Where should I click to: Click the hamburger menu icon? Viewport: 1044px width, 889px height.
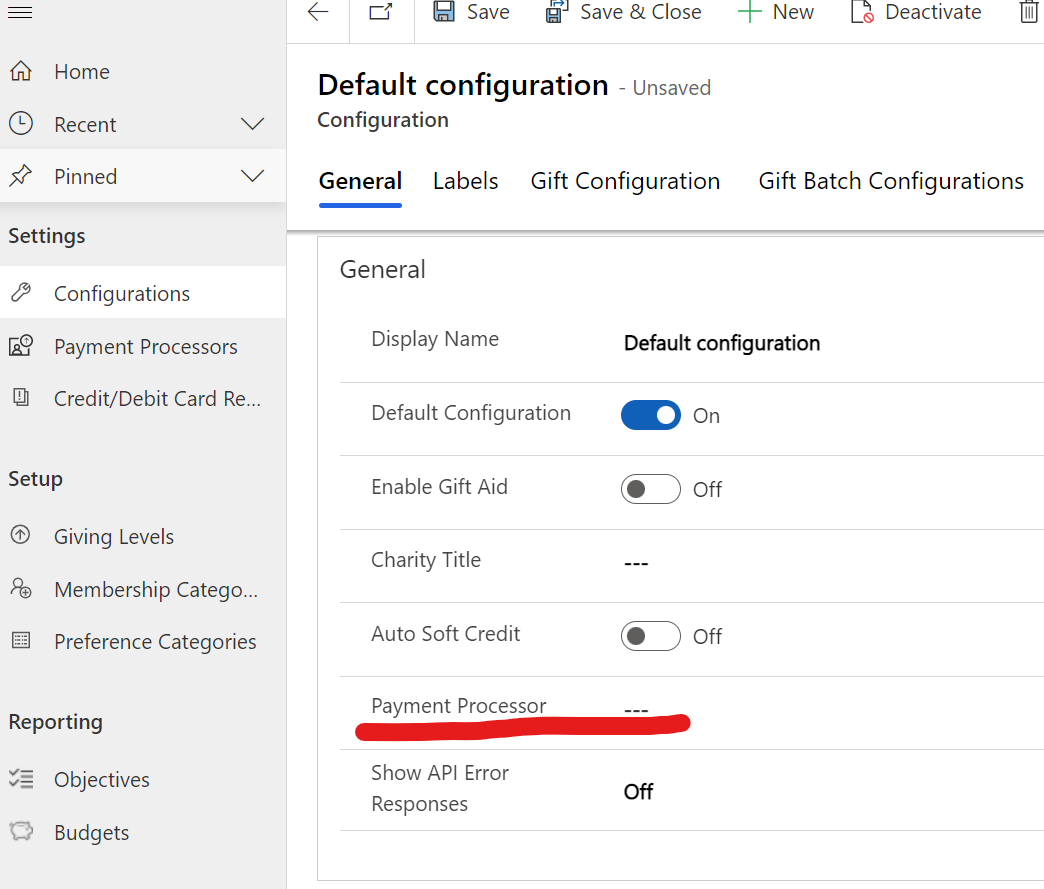20,12
